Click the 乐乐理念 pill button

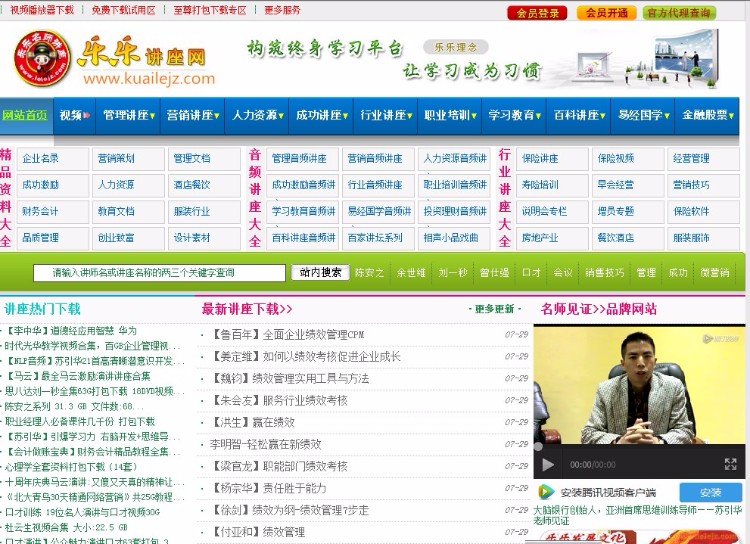coord(455,47)
